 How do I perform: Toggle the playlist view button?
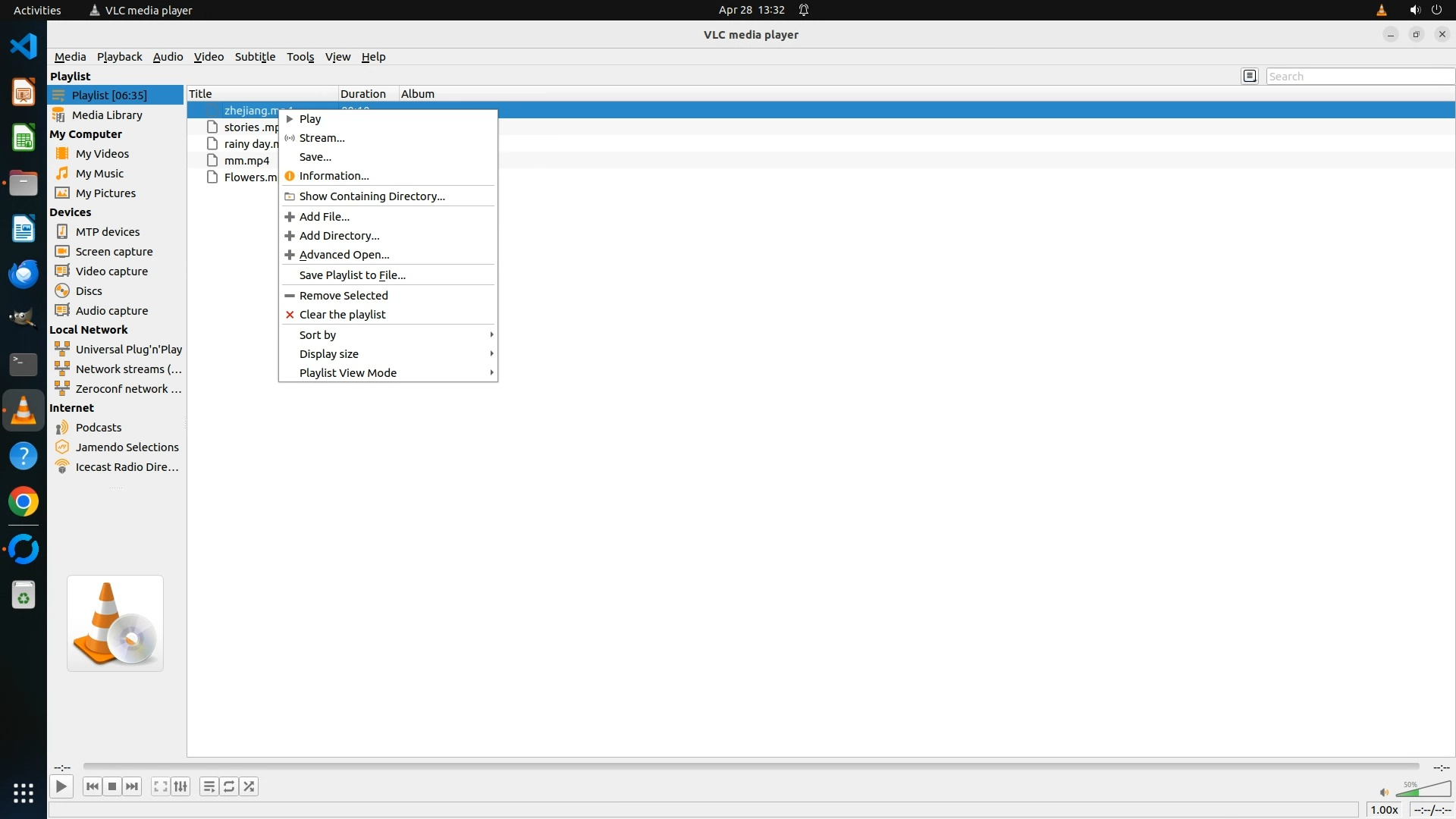pyautogui.click(x=209, y=786)
